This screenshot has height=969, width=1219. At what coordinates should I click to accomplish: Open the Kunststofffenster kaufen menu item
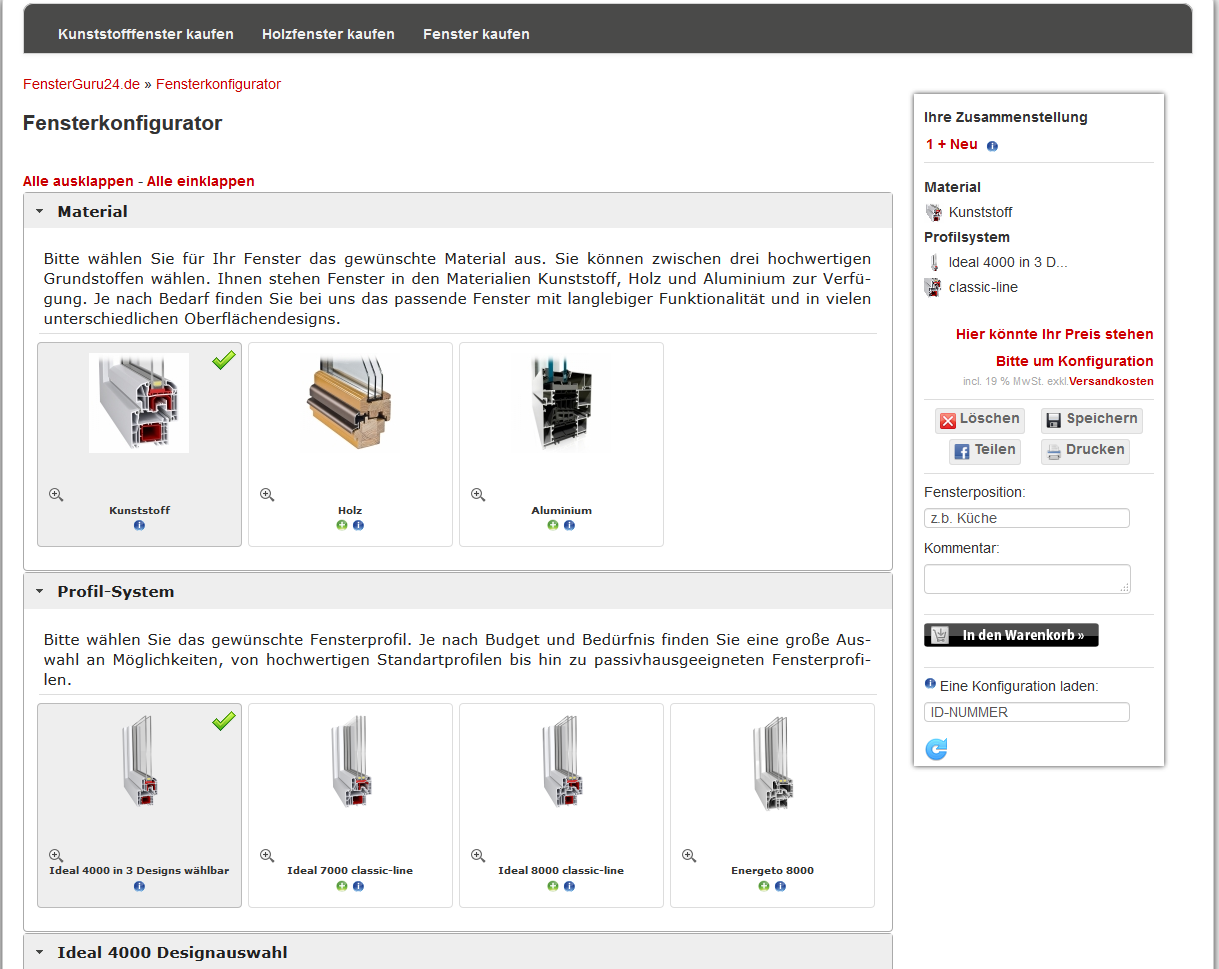click(x=146, y=34)
